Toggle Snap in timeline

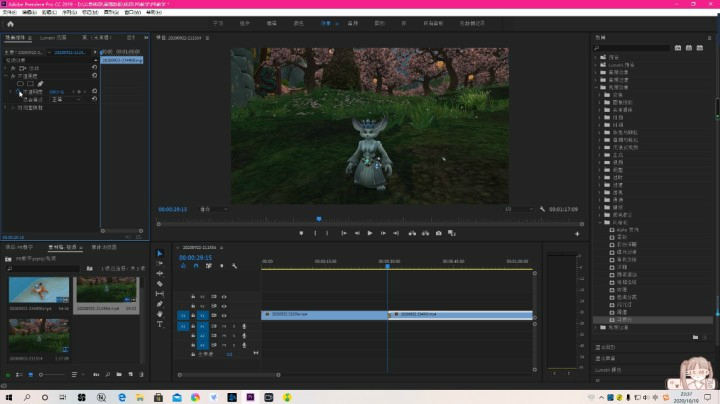[196, 266]
